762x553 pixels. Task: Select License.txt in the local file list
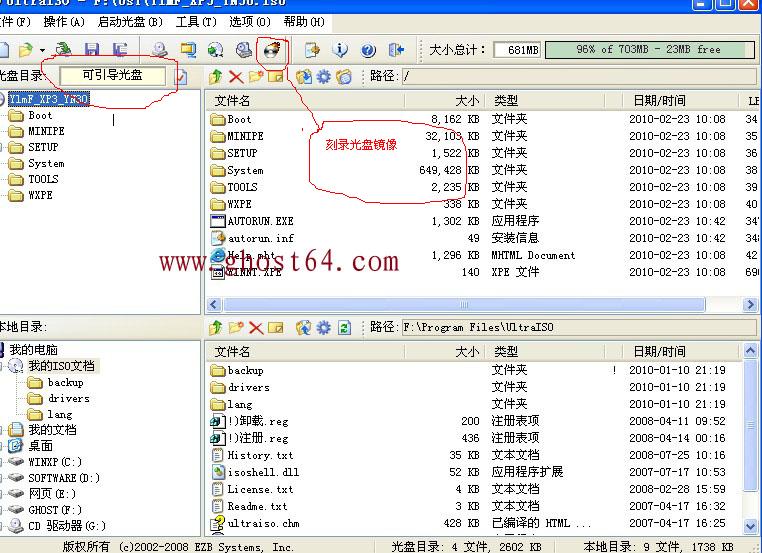(x=260, y=489)
